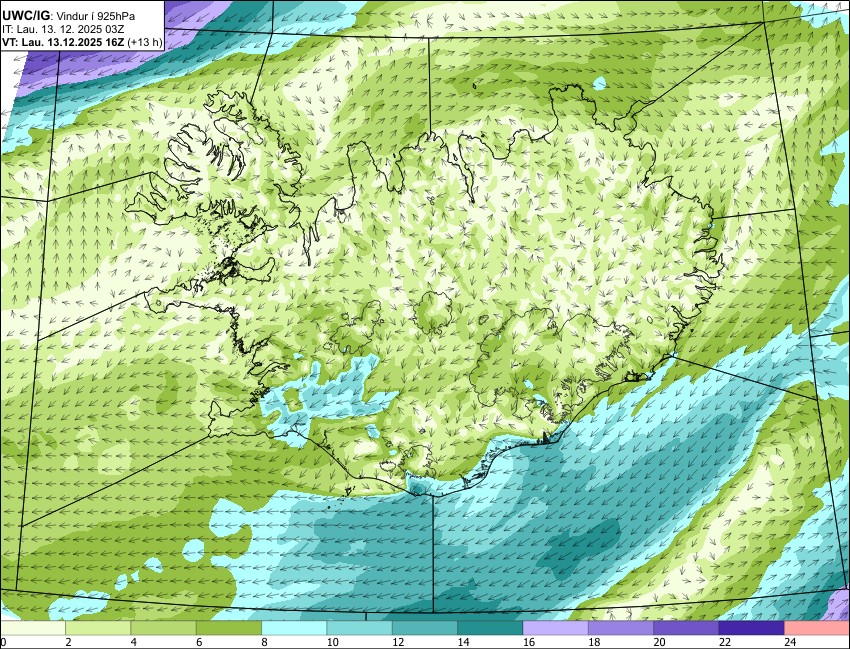Click the 'VT: Lau. 13.12.2025 16Z' valid time
850x649 pixels.
click(x=63, y=42)
